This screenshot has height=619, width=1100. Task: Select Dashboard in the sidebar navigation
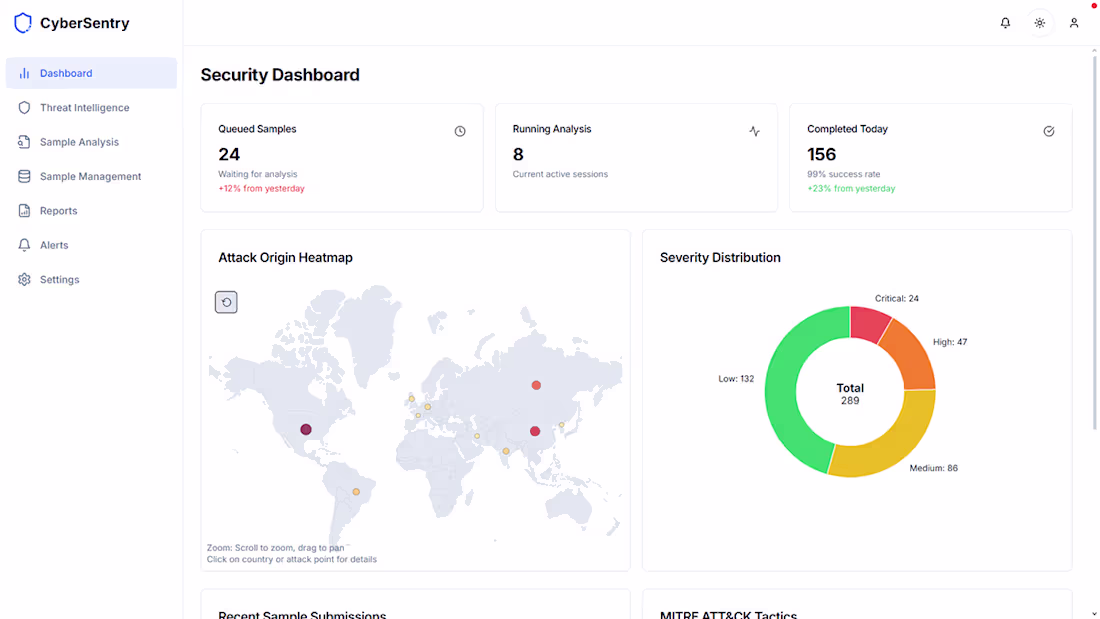(65, 72)
